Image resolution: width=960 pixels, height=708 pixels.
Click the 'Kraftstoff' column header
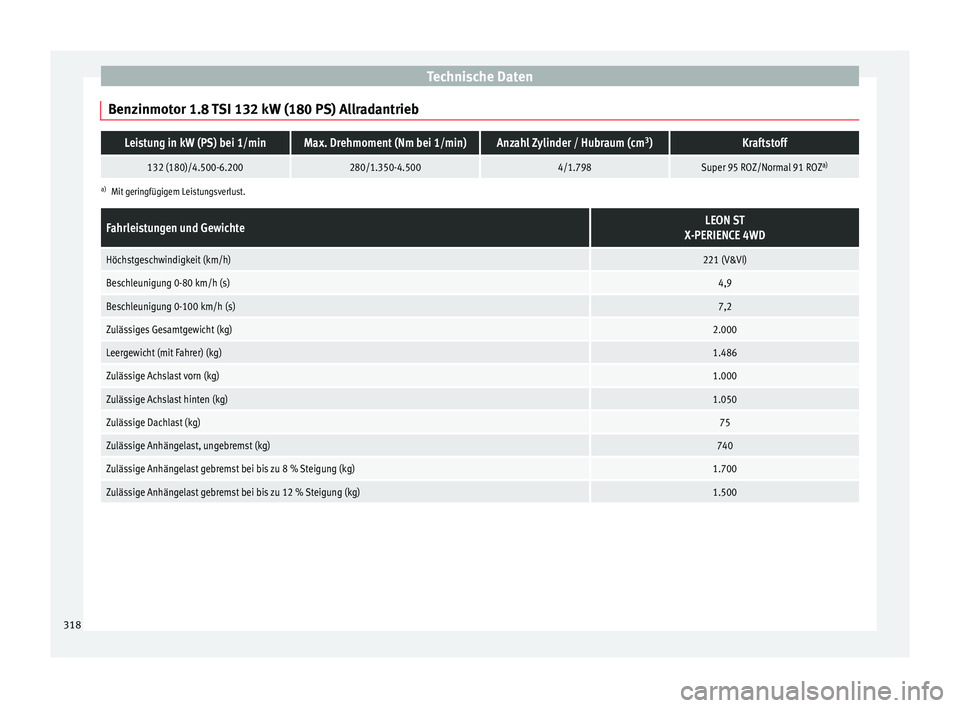point(765,143)
